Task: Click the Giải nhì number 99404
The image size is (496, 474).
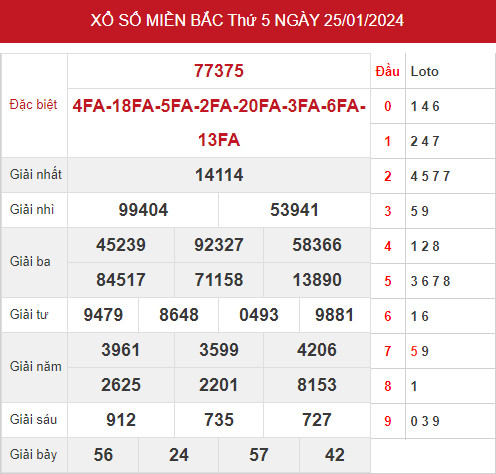Action: coord(143,210)
